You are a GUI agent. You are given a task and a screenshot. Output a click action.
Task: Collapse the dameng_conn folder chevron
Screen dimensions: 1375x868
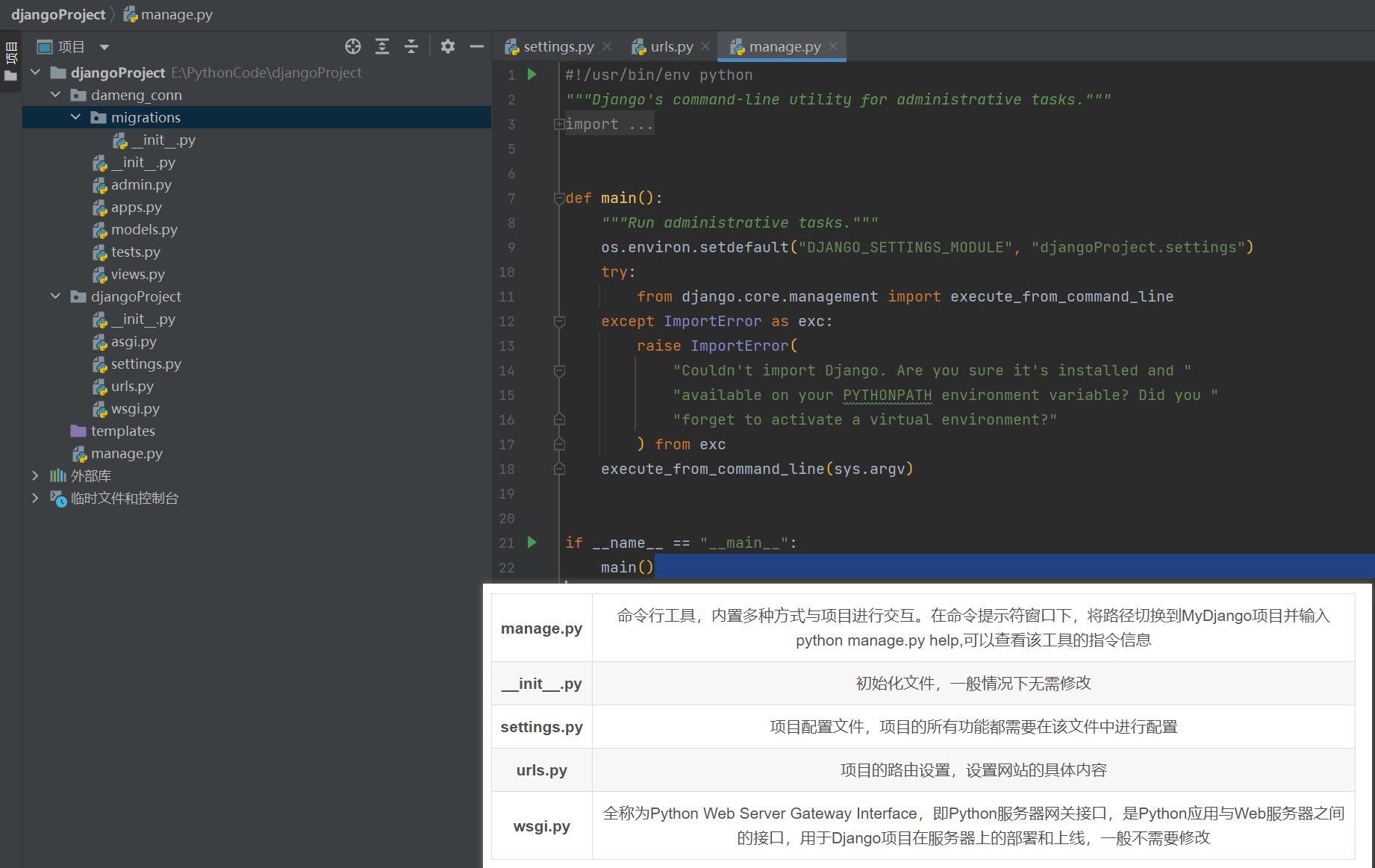tap(55, 95)
